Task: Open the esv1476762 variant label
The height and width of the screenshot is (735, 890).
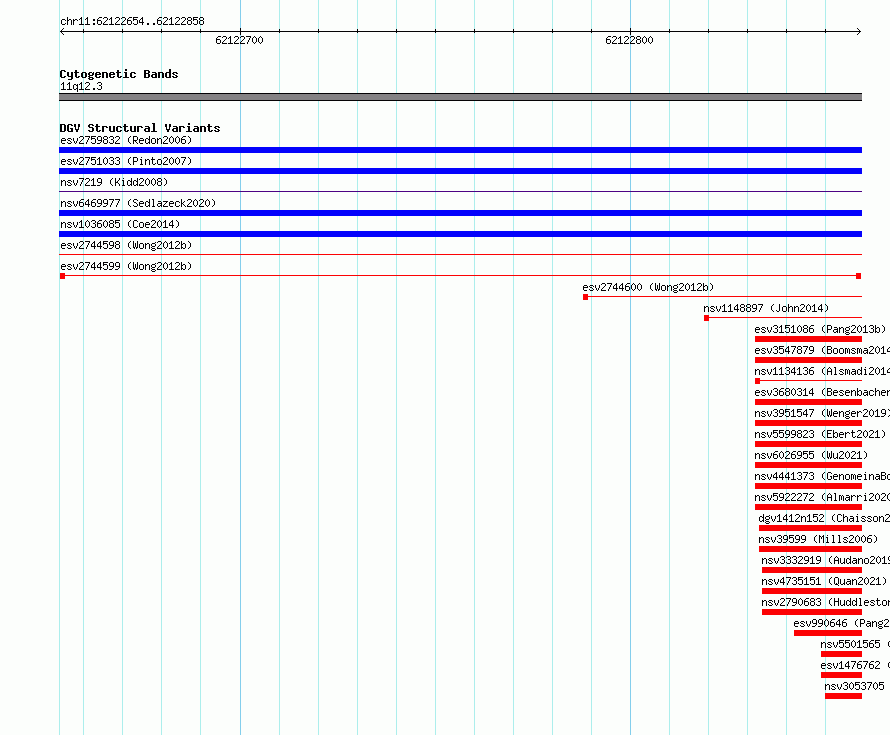Action: pos(855,665)
